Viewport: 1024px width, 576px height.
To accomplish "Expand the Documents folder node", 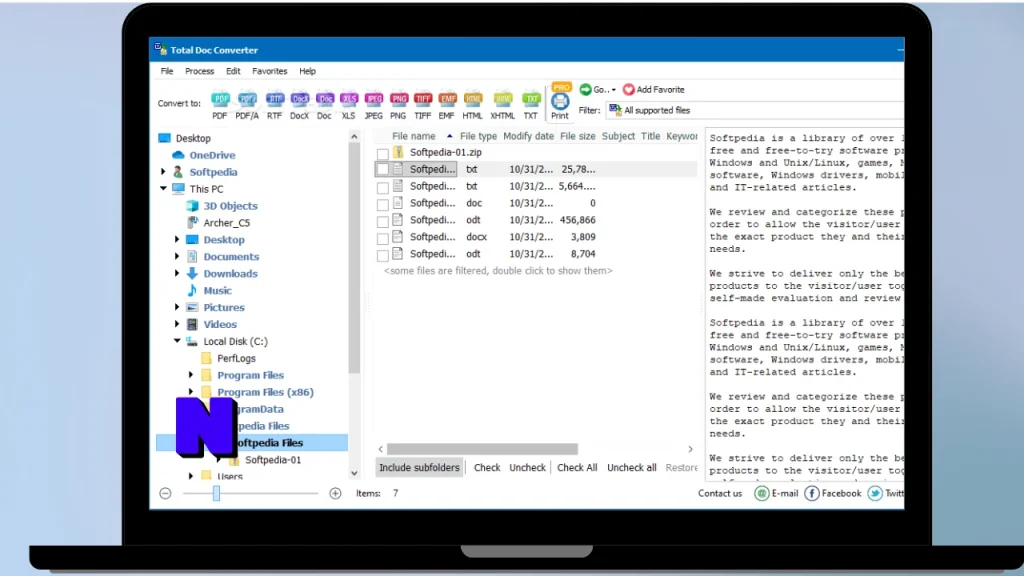I will coord(177,257).
